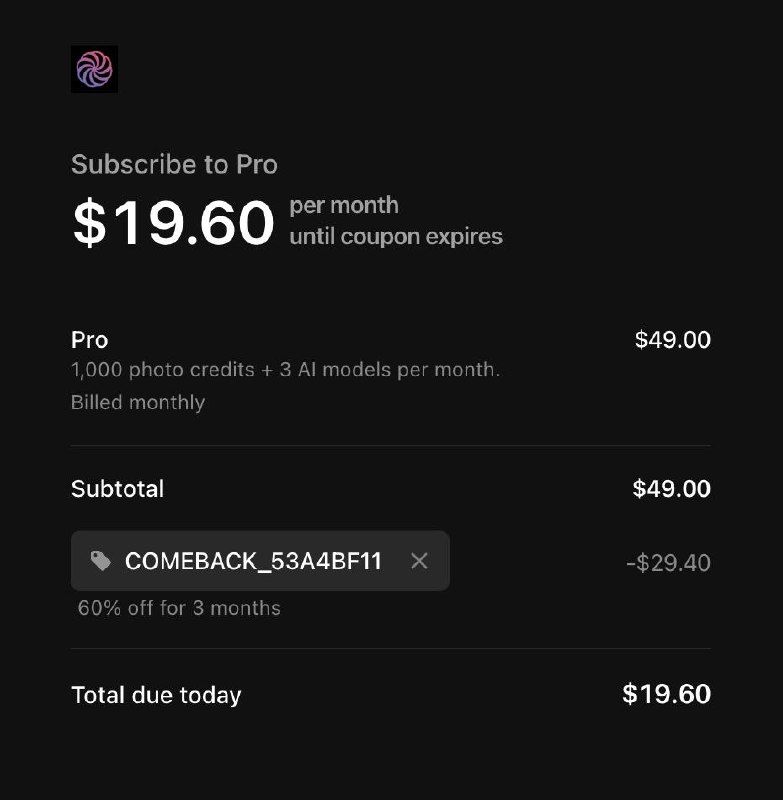The image size is (783, 800).
Task: Click the "Total due today" label
Action: click(156, 695)
